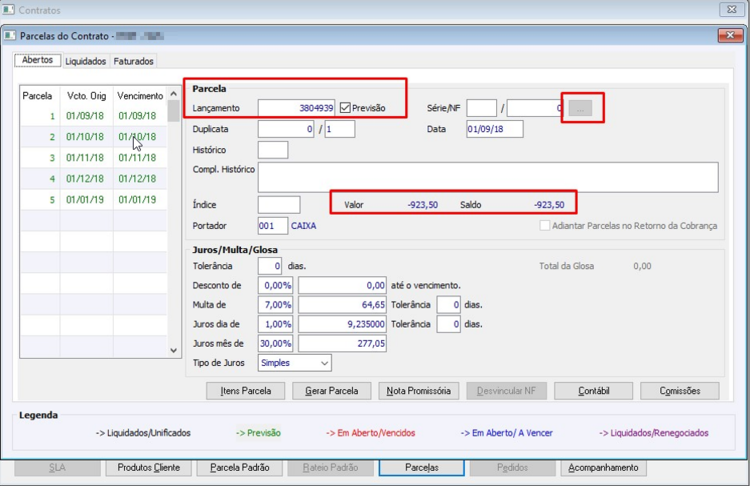Click the parcel list scroll down arrow
The height and width of the screenshot is (486, 750).
[x=173, y=351]
